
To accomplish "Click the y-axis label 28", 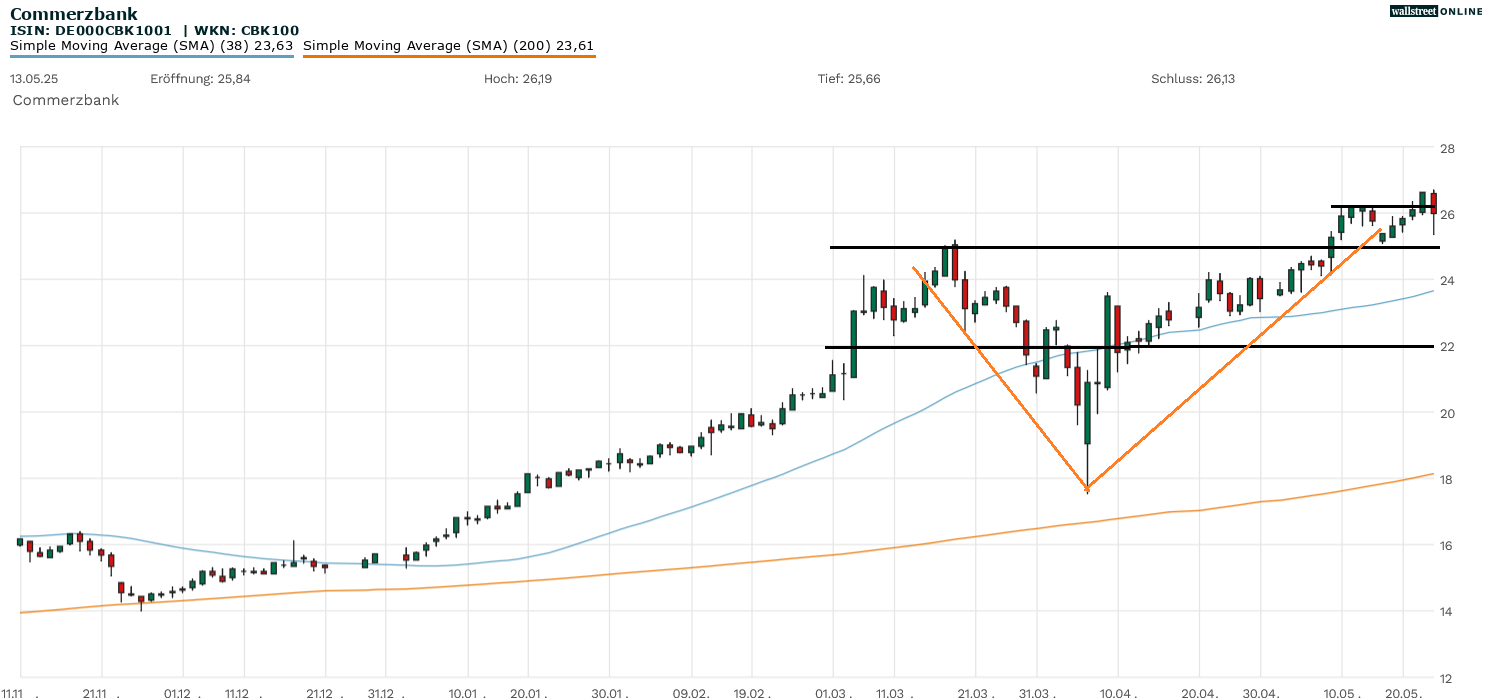I will click(x=1448, y=148).
